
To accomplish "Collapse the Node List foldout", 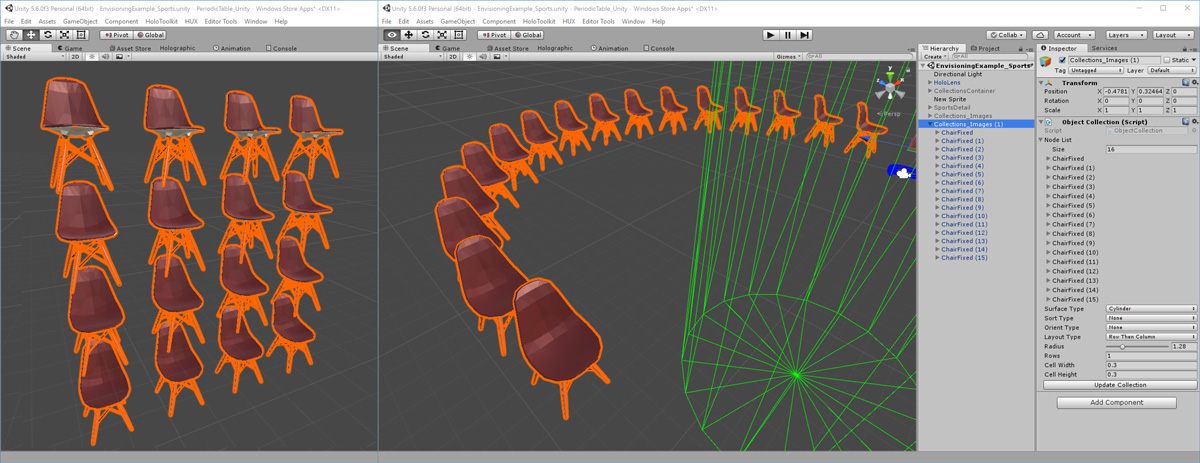I will click(1041, 140).
